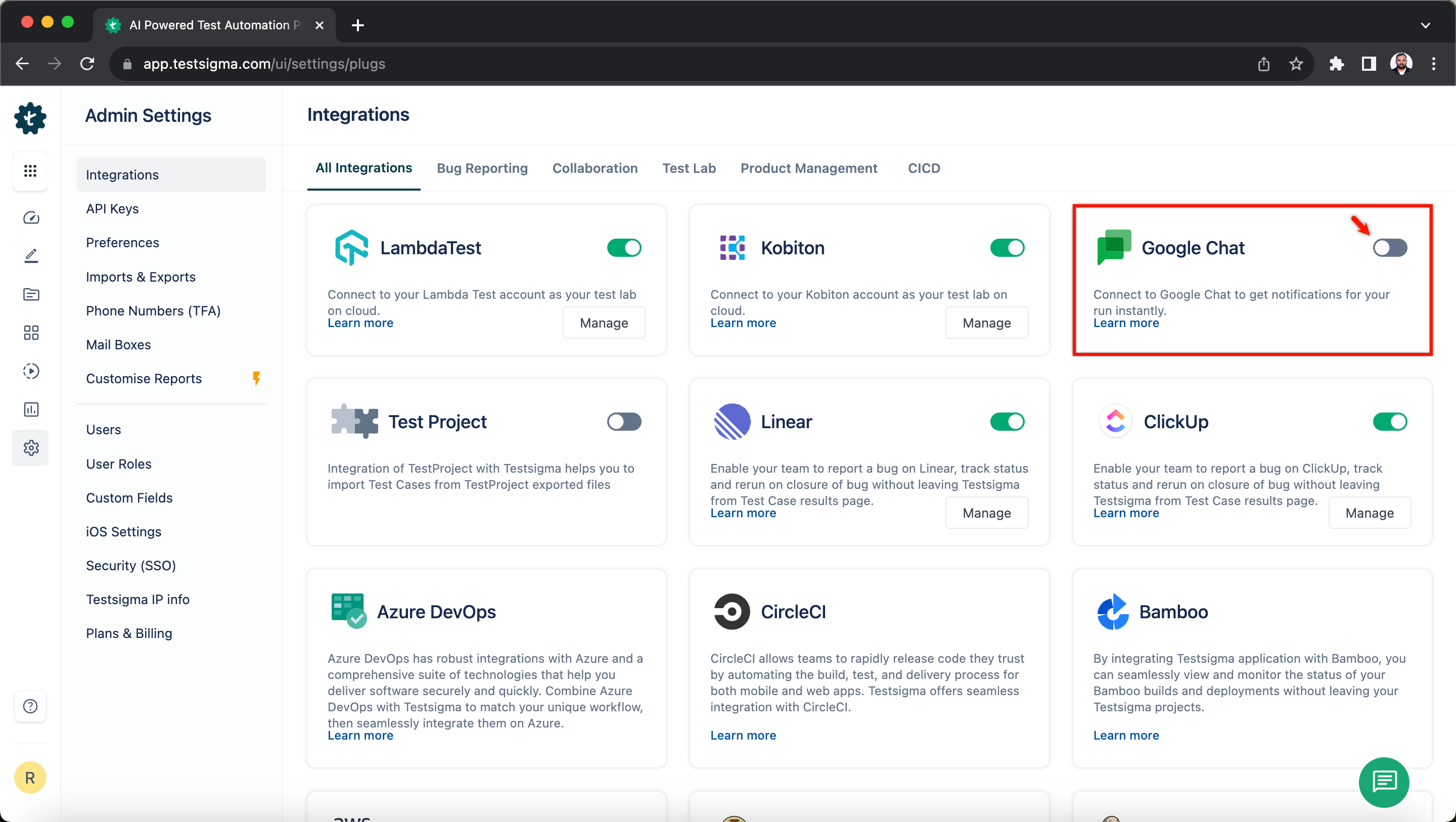Open Learn more link under CircleCI
The image size is (1456, 822).
pyautogui.click(x=743, y=735)
